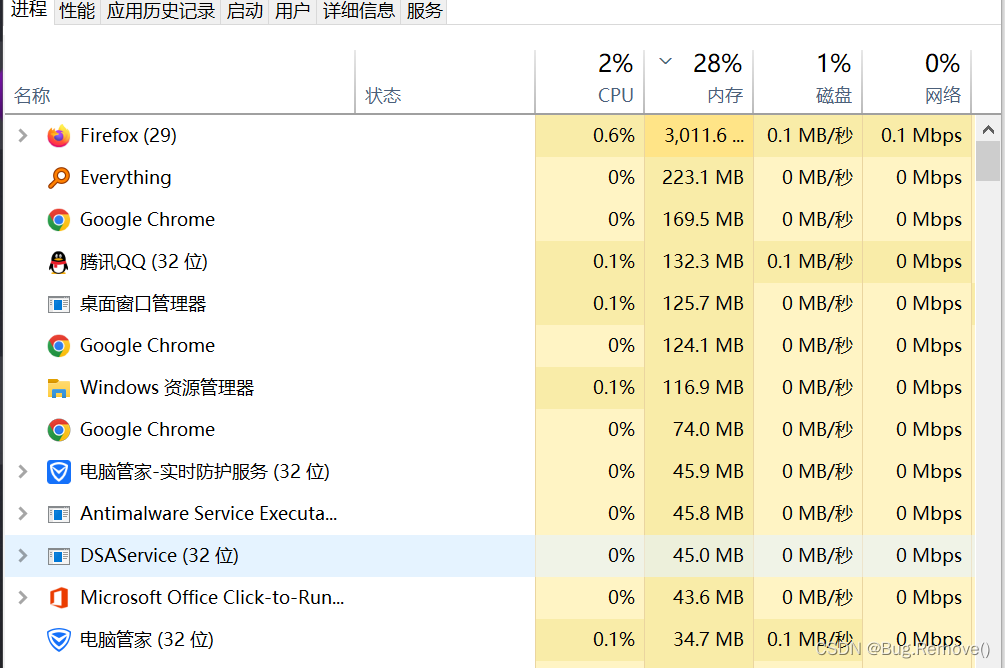
Task: Open the 应用历史记录 tab
Action: [160, 11]
